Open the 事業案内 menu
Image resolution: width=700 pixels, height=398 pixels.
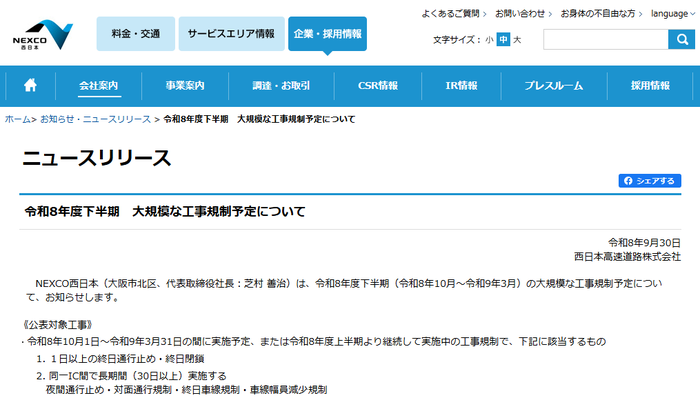pyautogui.click(x=185, y=86)
